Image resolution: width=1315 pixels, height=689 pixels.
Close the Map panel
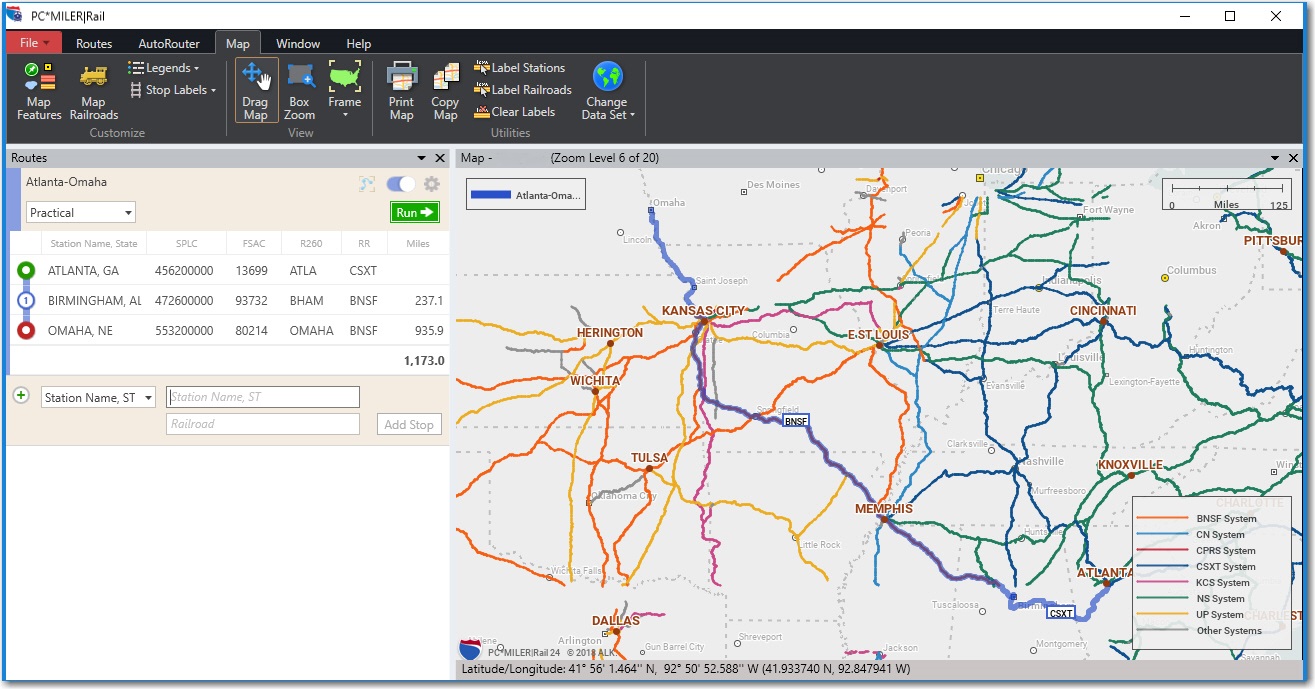1294,158
